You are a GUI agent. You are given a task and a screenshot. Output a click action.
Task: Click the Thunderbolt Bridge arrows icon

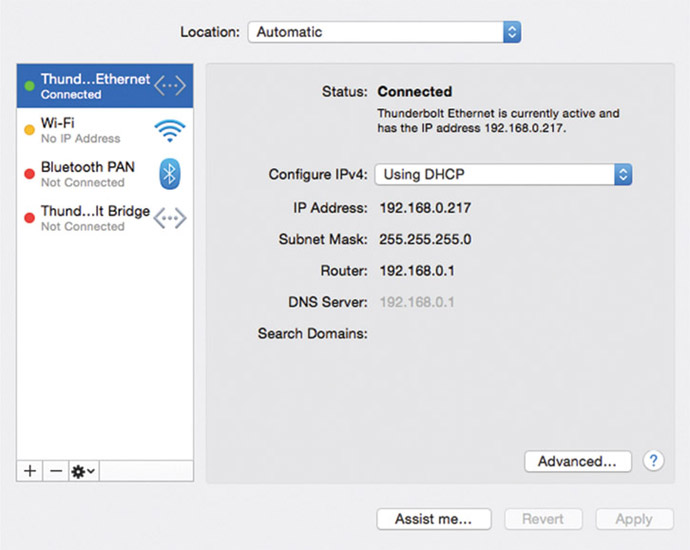click(170, 218)
